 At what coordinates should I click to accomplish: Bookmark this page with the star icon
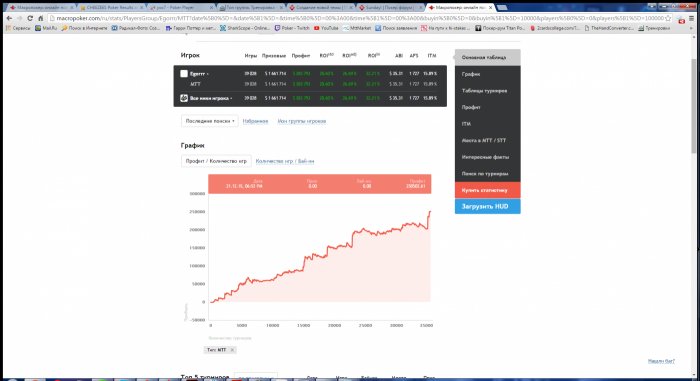click(668, 18)
